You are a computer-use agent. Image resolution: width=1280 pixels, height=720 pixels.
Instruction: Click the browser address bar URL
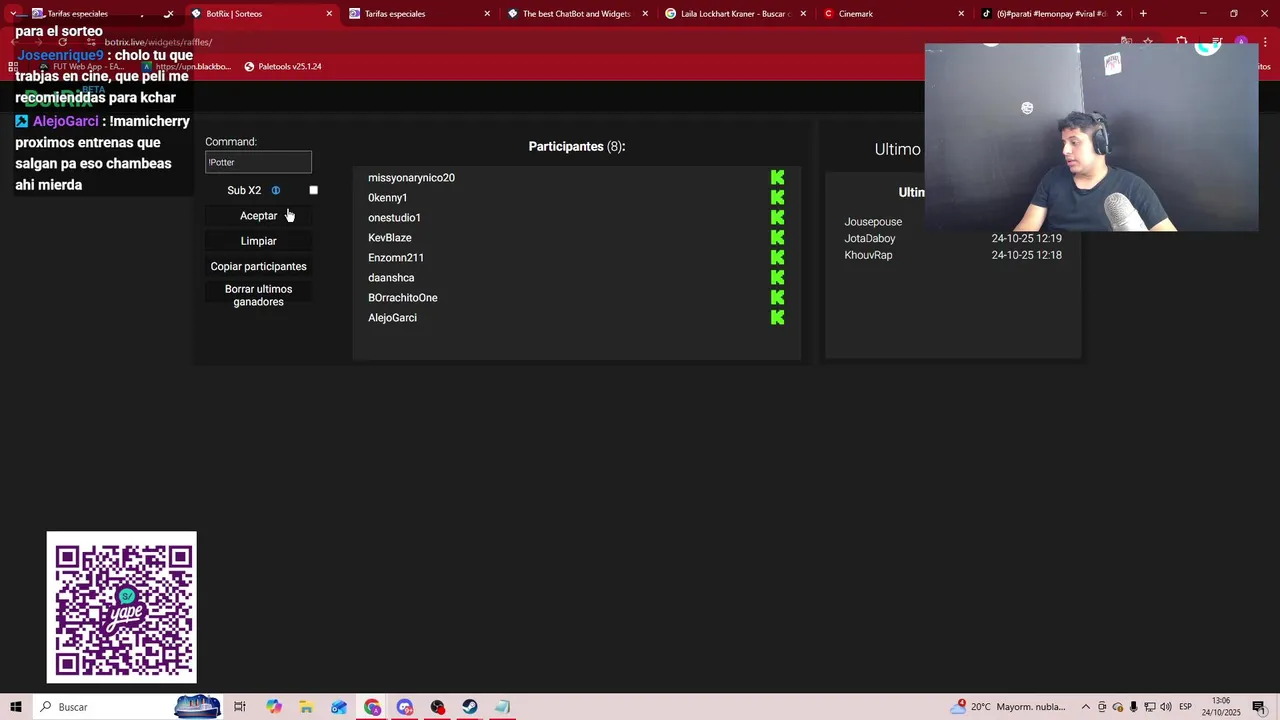pos(158,42)
